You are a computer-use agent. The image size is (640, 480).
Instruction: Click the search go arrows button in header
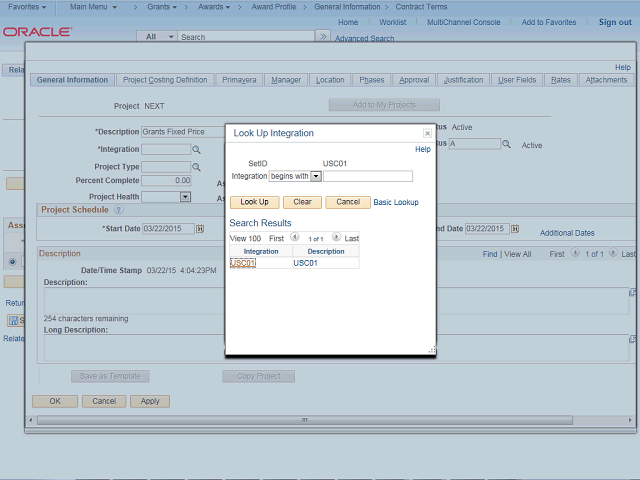[323, 36]
